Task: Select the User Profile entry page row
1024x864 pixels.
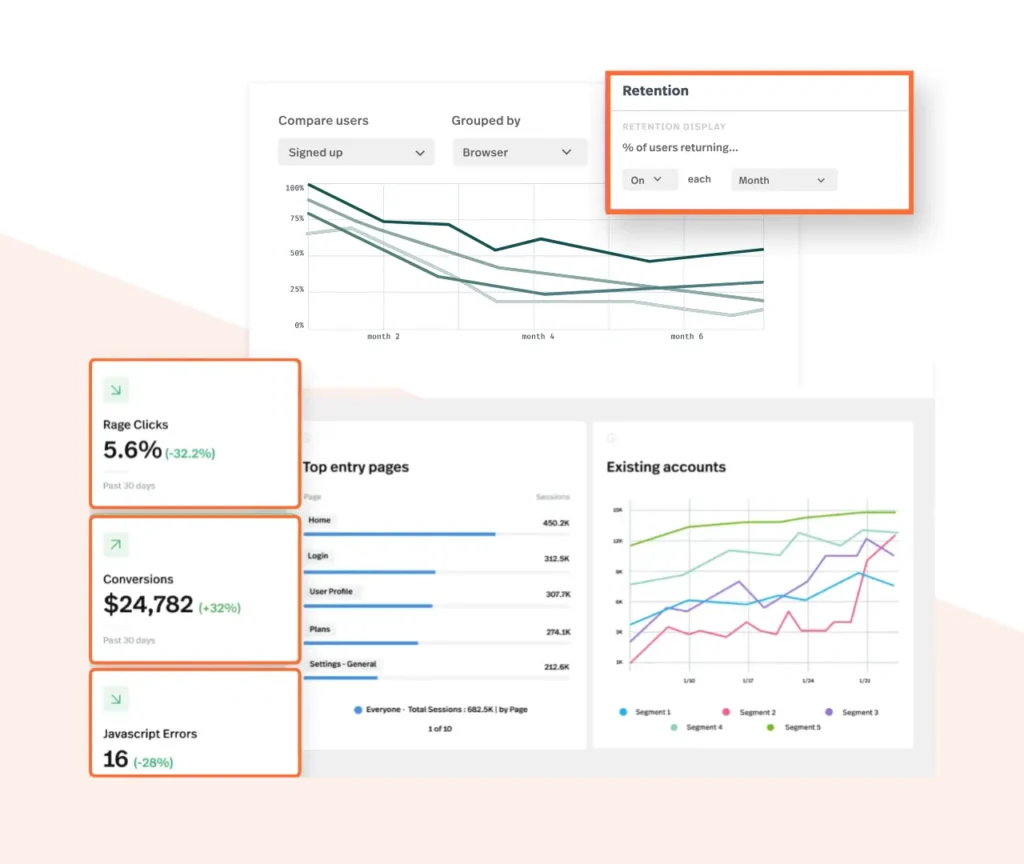Action: [x=437, y=597]
